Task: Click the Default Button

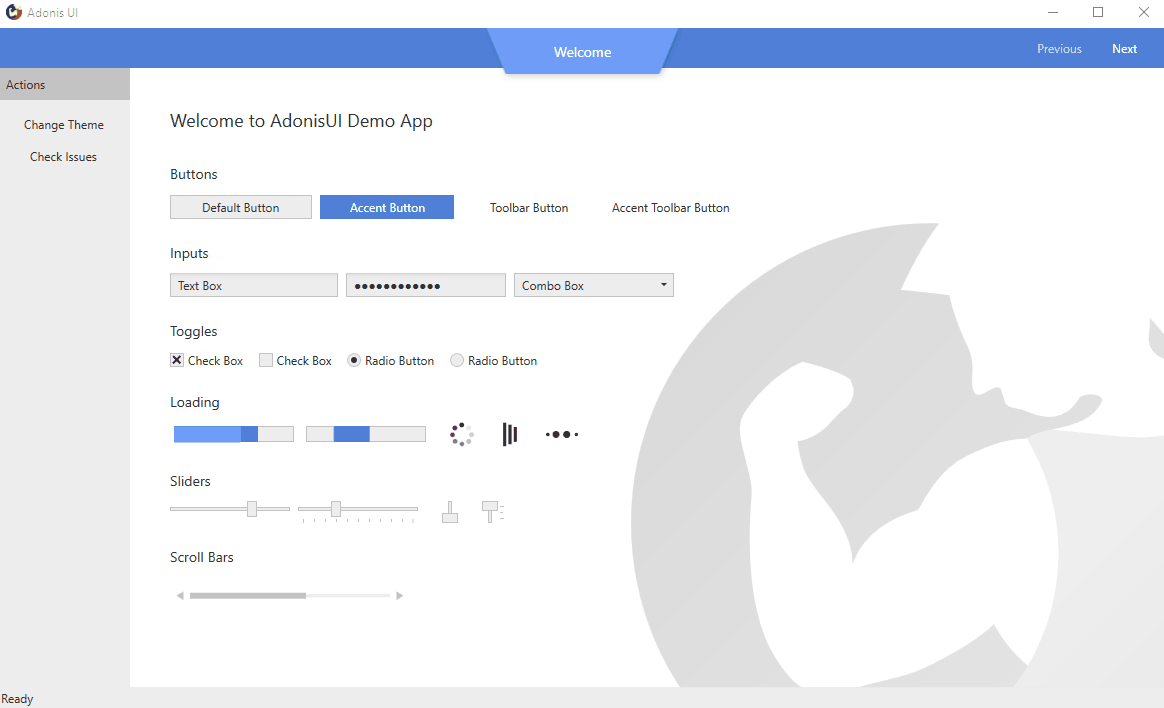Action: [241, 207]
